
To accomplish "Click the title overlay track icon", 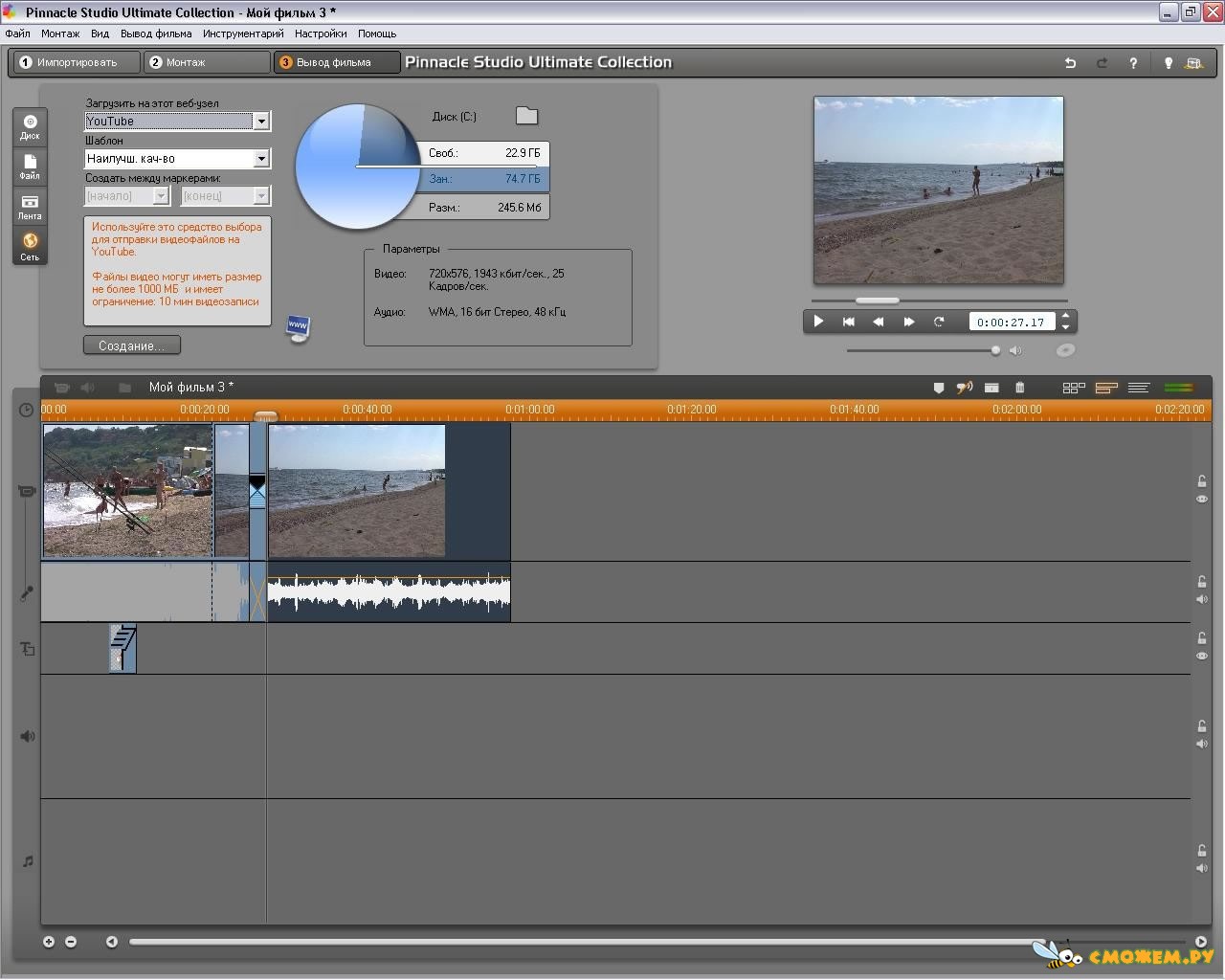I will coord(27,649).
